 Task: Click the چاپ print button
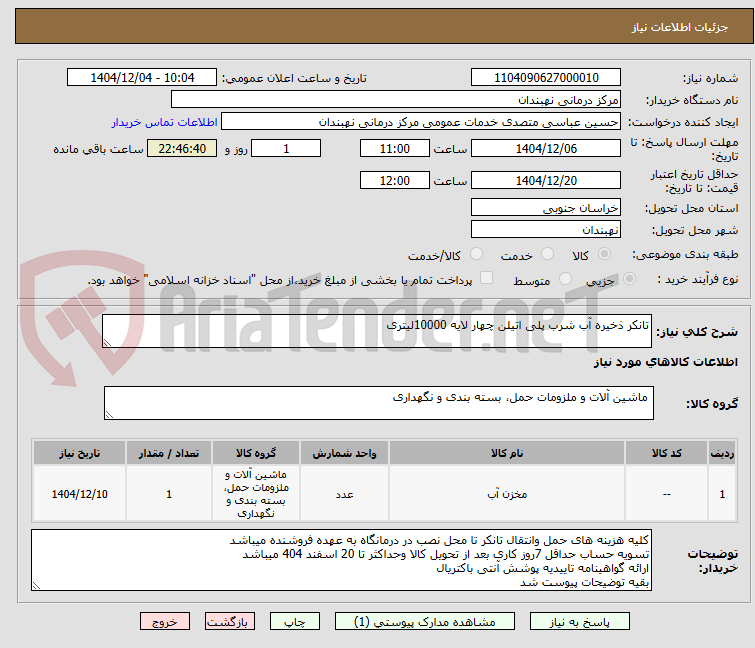pyautogui.click(x=295, y=622)
